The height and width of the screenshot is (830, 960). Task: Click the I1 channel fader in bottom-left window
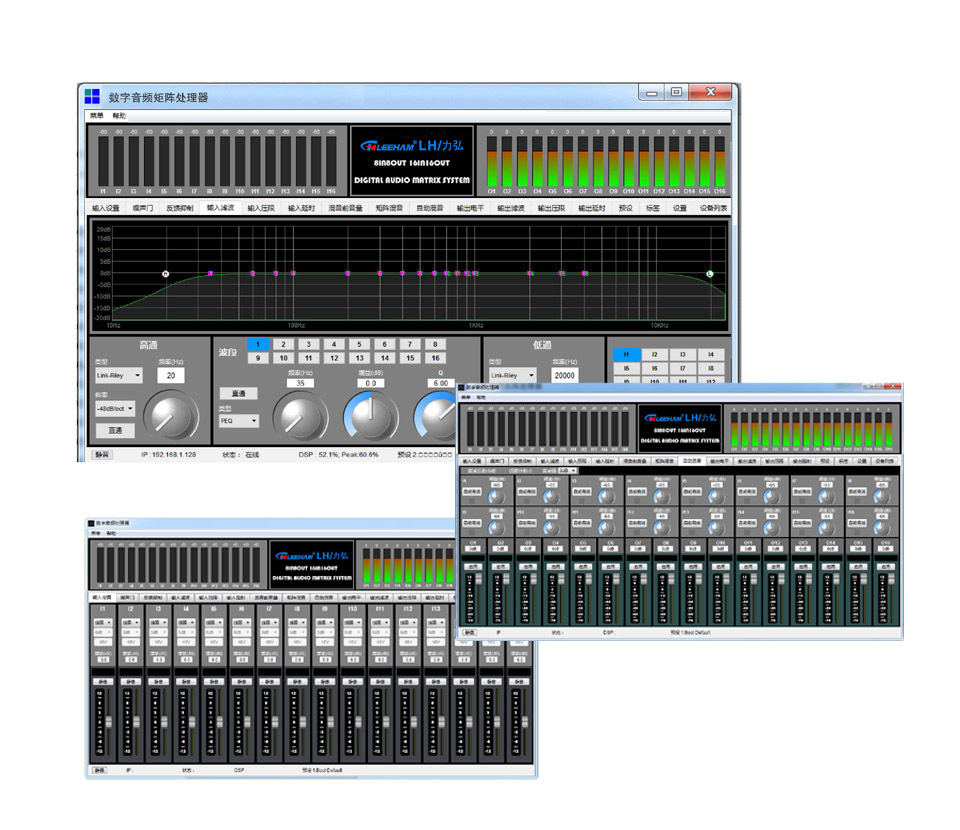pos(108,720)
